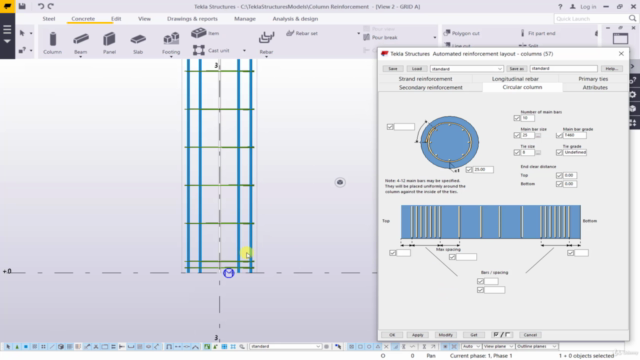Toggle the cover thickness 25.00 checkbox

pos(469,169)
